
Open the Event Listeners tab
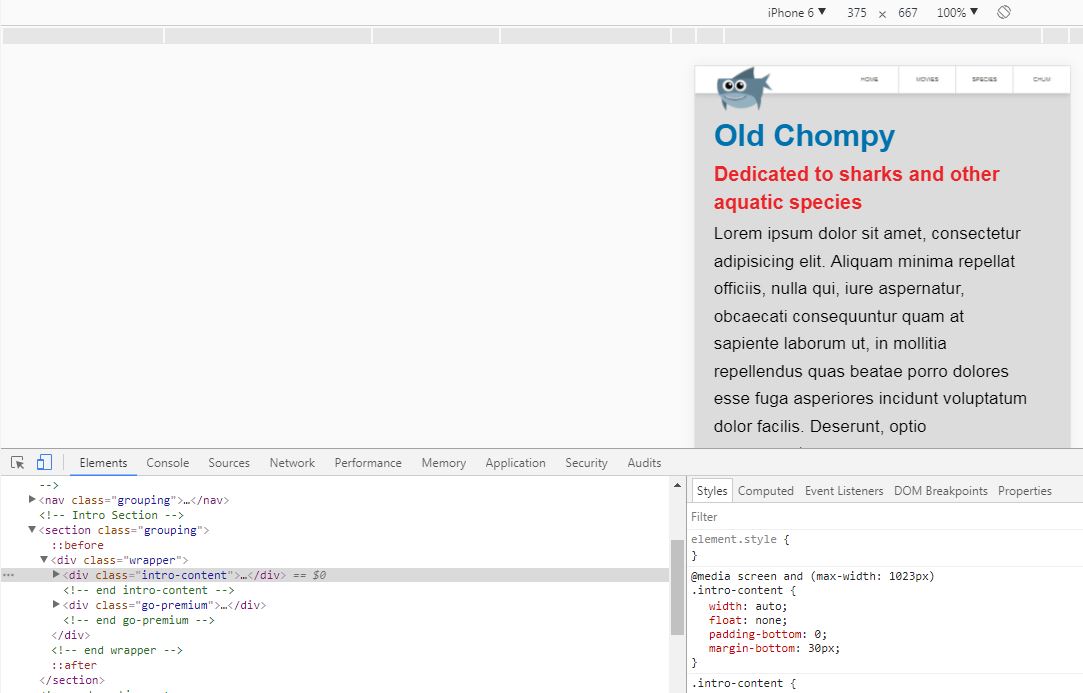[844, 491]
